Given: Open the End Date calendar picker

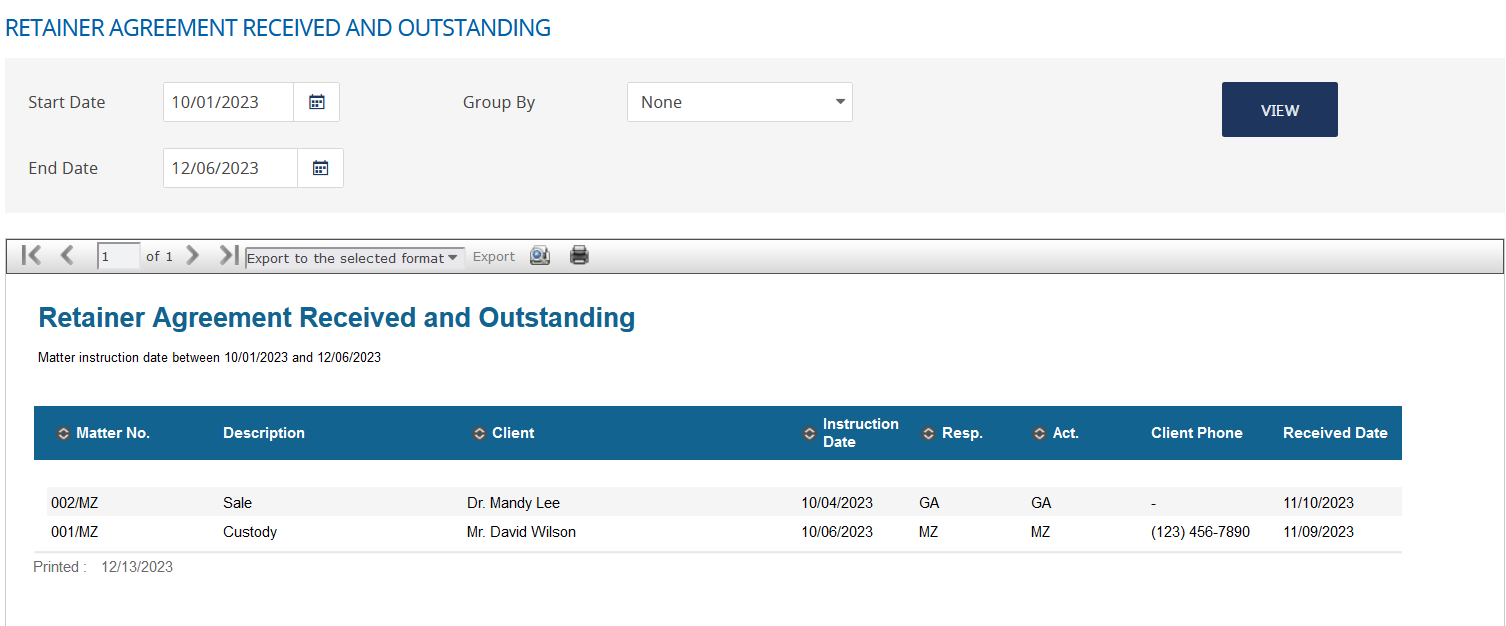Looking at the screenshot, I should point(320,167).
